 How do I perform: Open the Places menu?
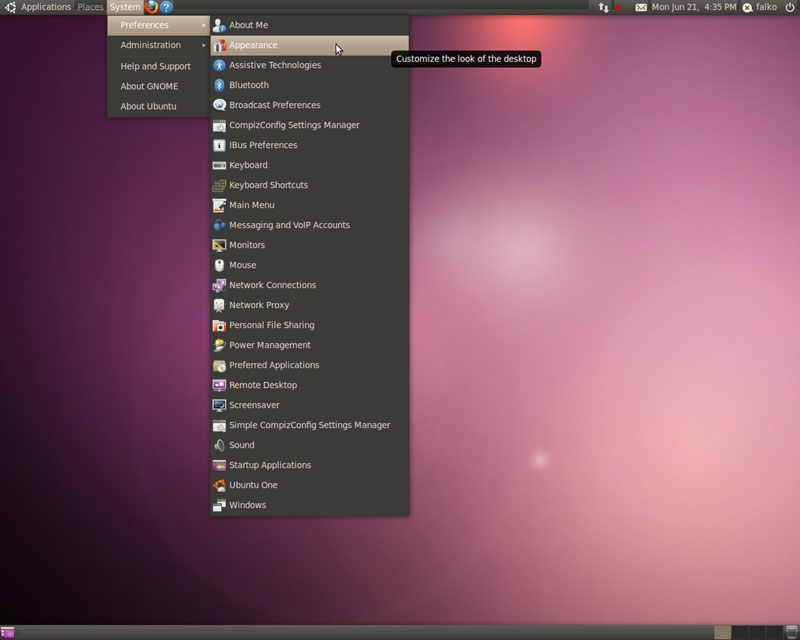coord(90,7)
